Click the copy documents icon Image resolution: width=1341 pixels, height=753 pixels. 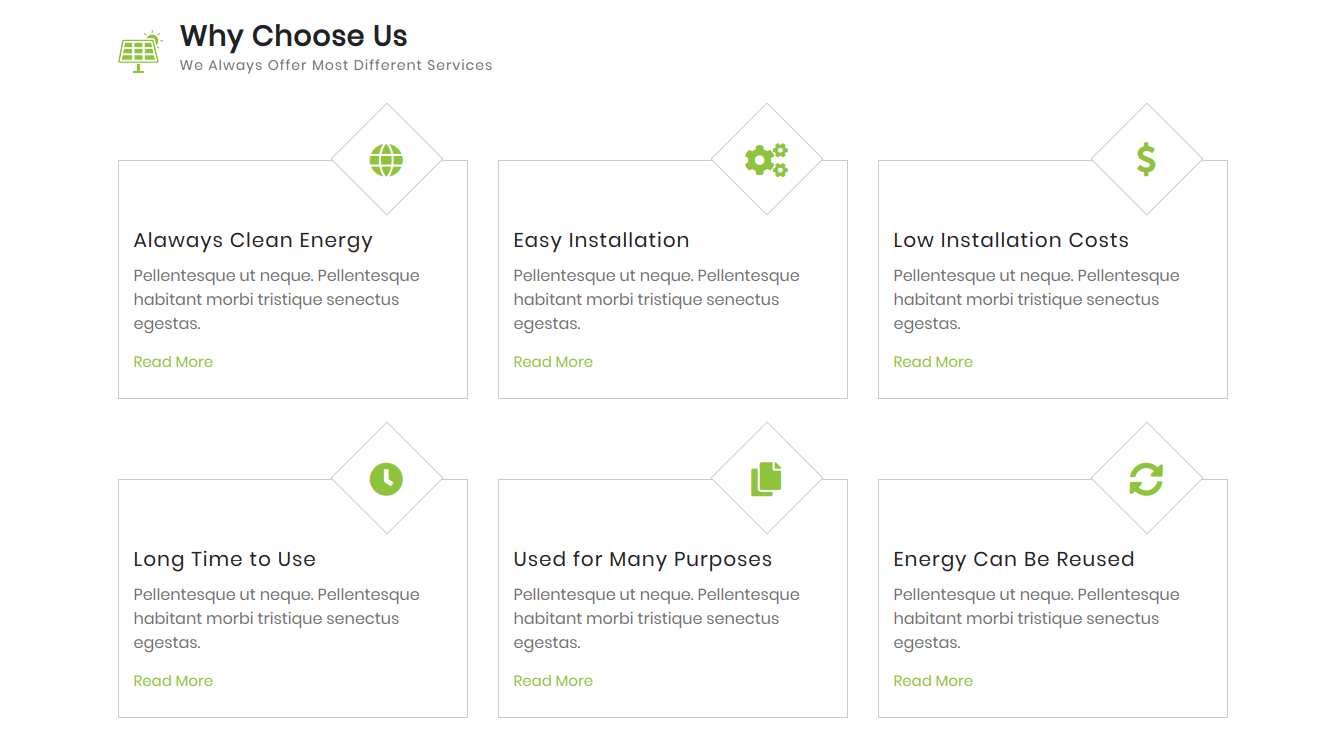point(766,479)
